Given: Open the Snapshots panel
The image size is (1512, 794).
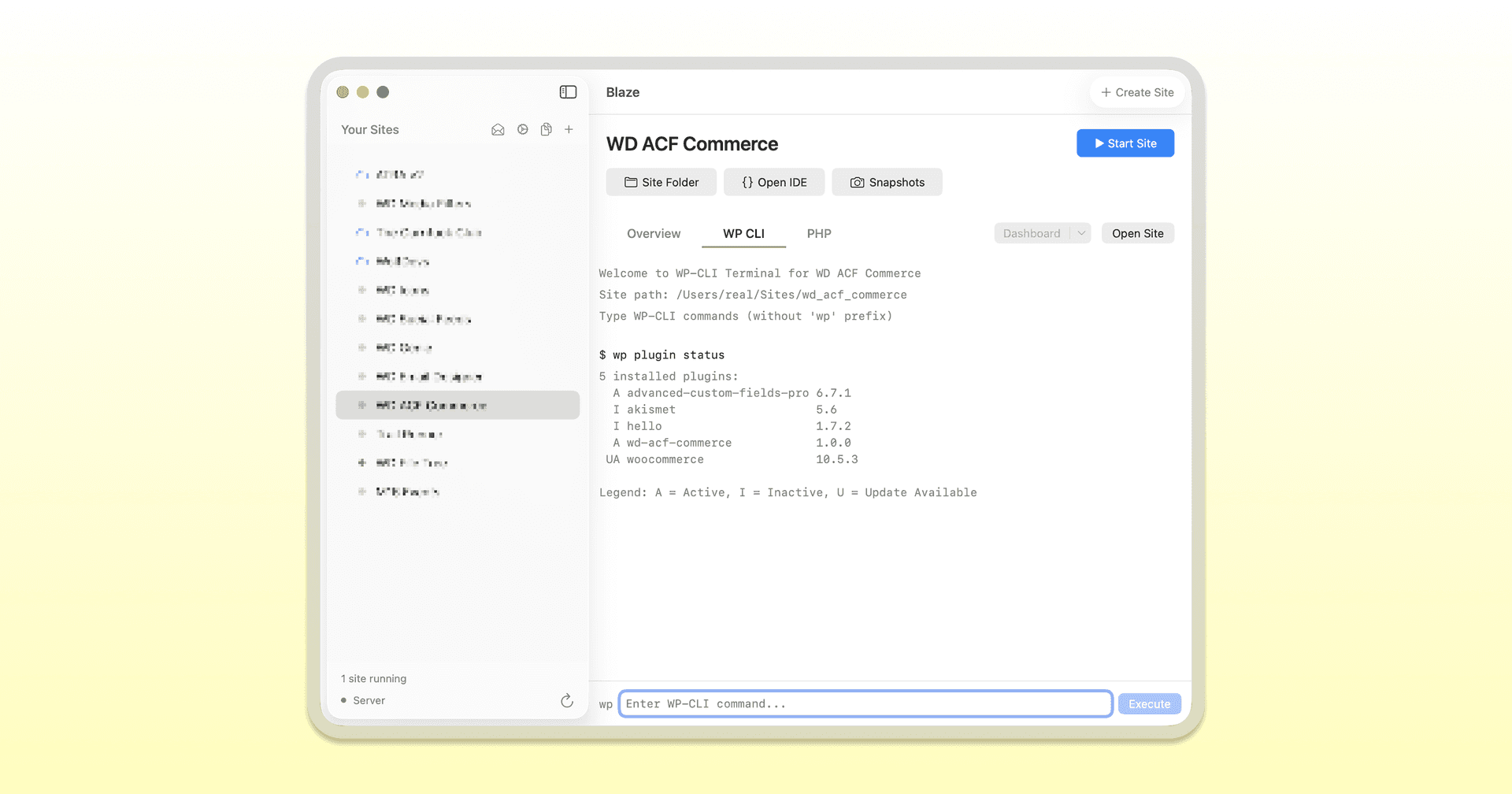Looking at the screenshot, I should point(887,182).
